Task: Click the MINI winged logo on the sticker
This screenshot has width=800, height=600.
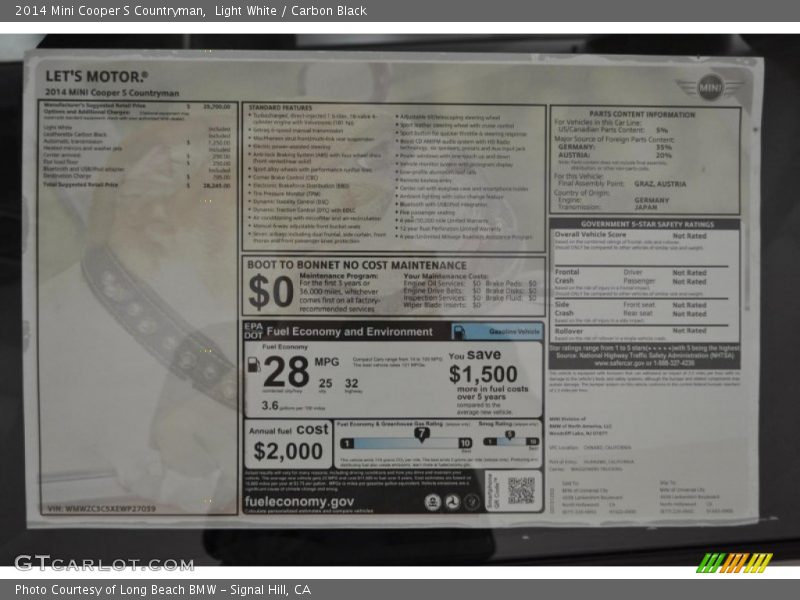Action: pyautogui.click(x=710, y=87)
